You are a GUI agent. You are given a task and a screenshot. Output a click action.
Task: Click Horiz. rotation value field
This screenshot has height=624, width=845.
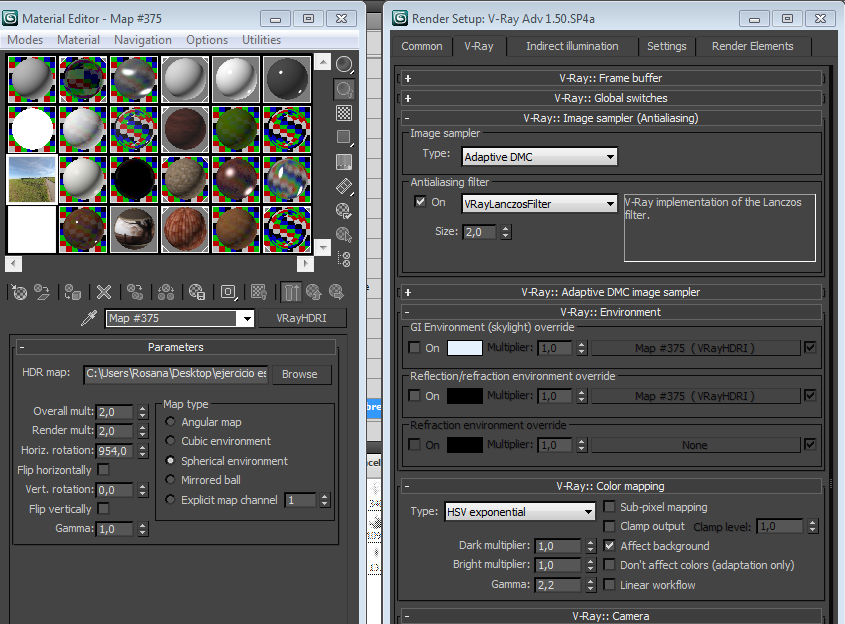tap(114, 450)
